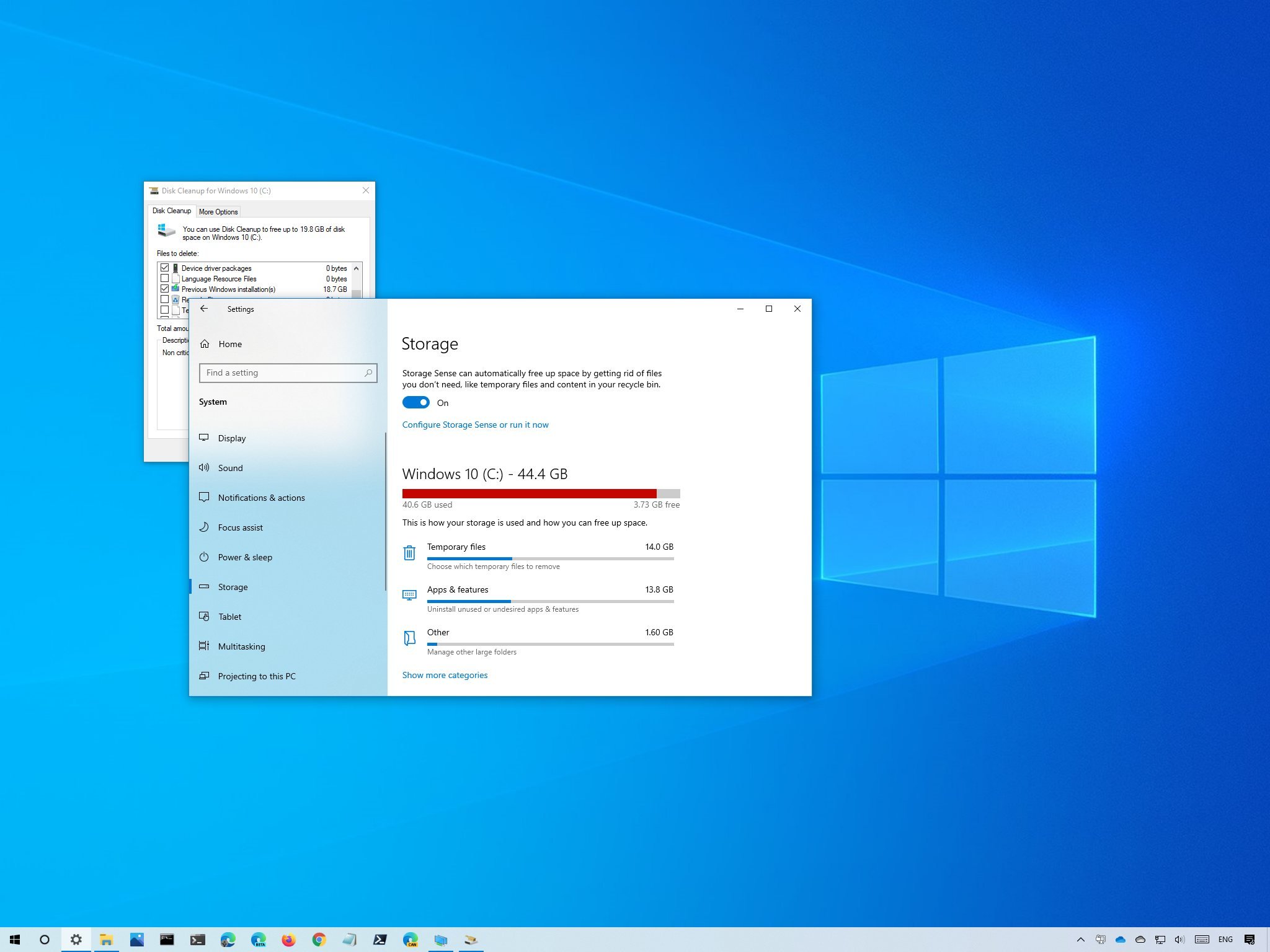Click Show more categories link

[x=445, y=675]
